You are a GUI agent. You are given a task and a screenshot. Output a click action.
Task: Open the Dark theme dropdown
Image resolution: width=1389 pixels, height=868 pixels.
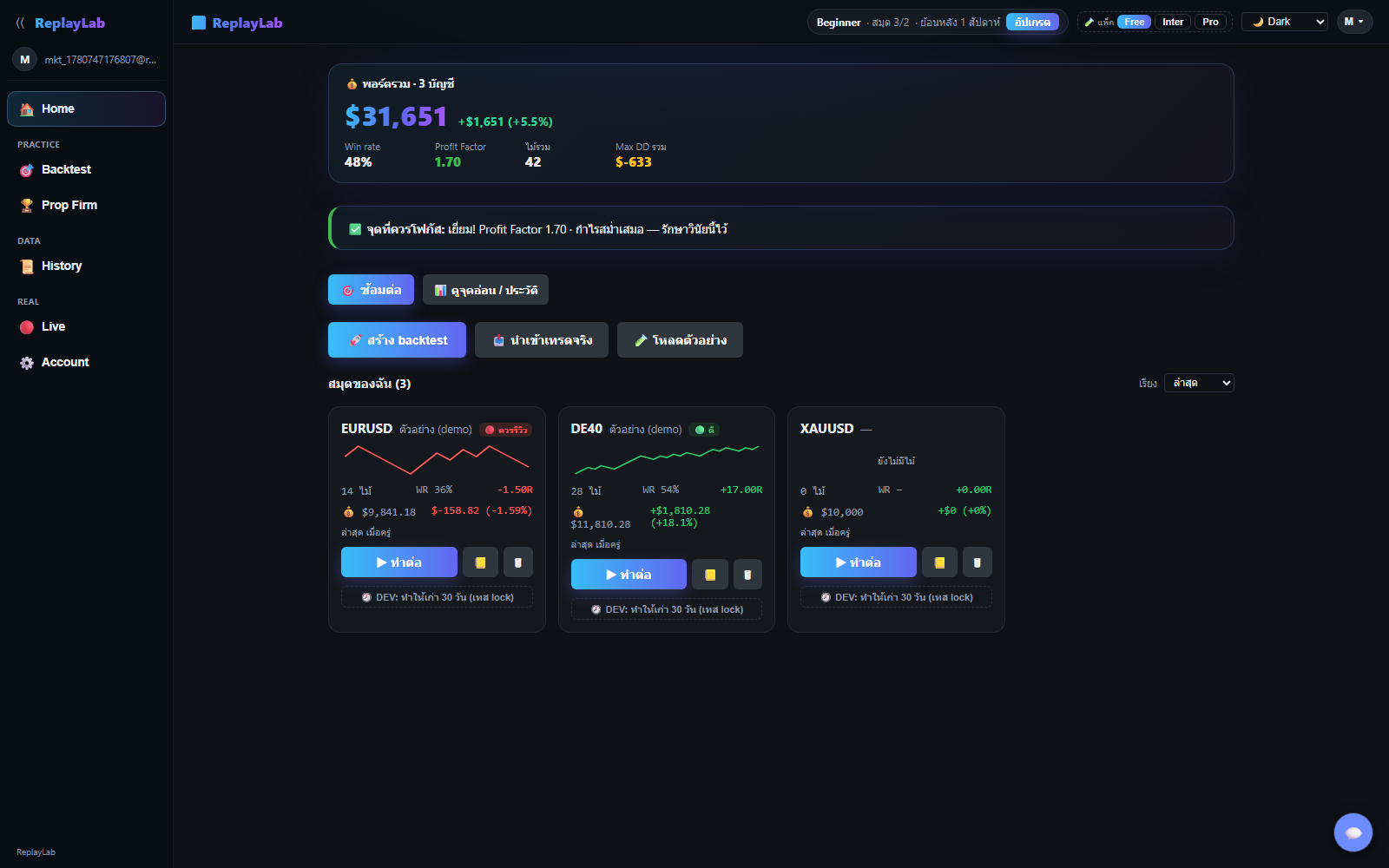(1285, 22)
